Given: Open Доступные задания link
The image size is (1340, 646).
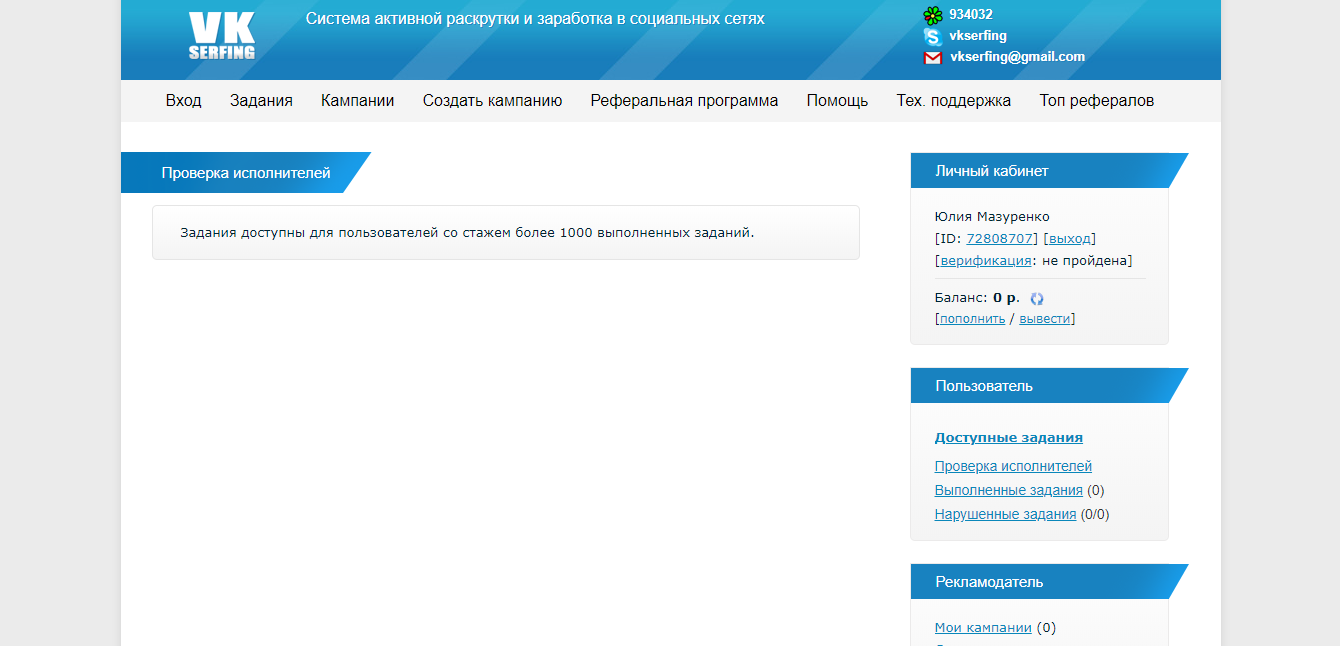Looking at the screenshot, I should pos(1009,438).
